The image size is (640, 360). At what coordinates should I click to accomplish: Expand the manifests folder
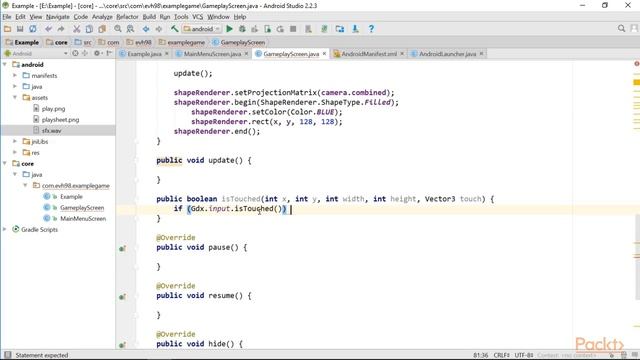pyautogui.click(x=15, y=76)
